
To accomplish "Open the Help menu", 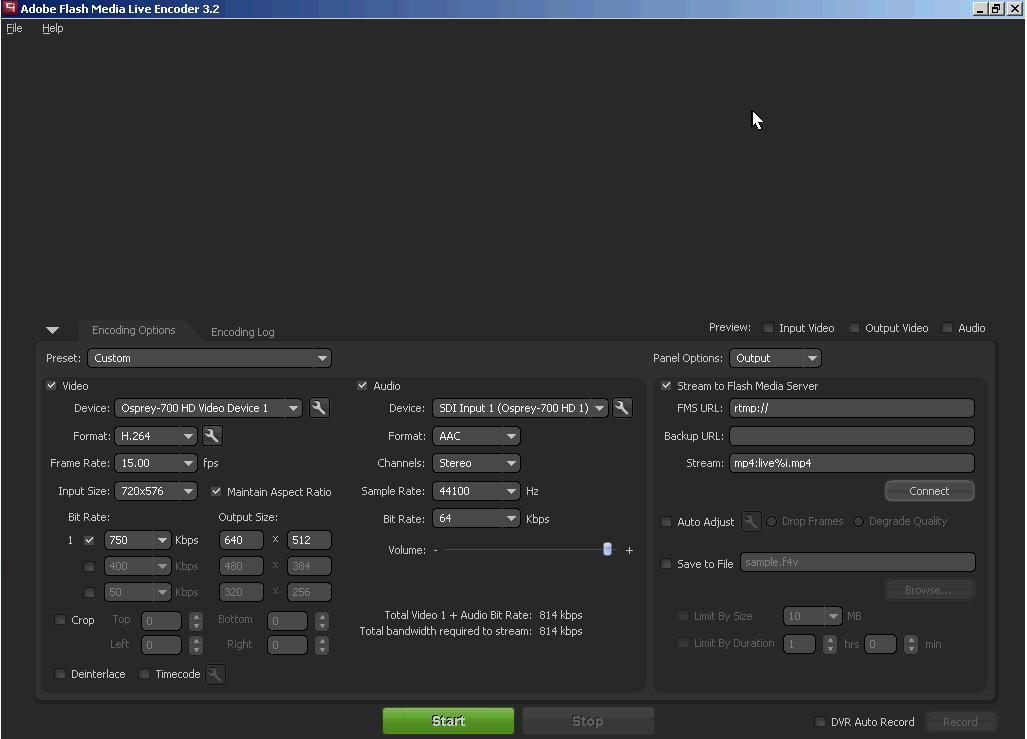I will (x=52, y=28).
